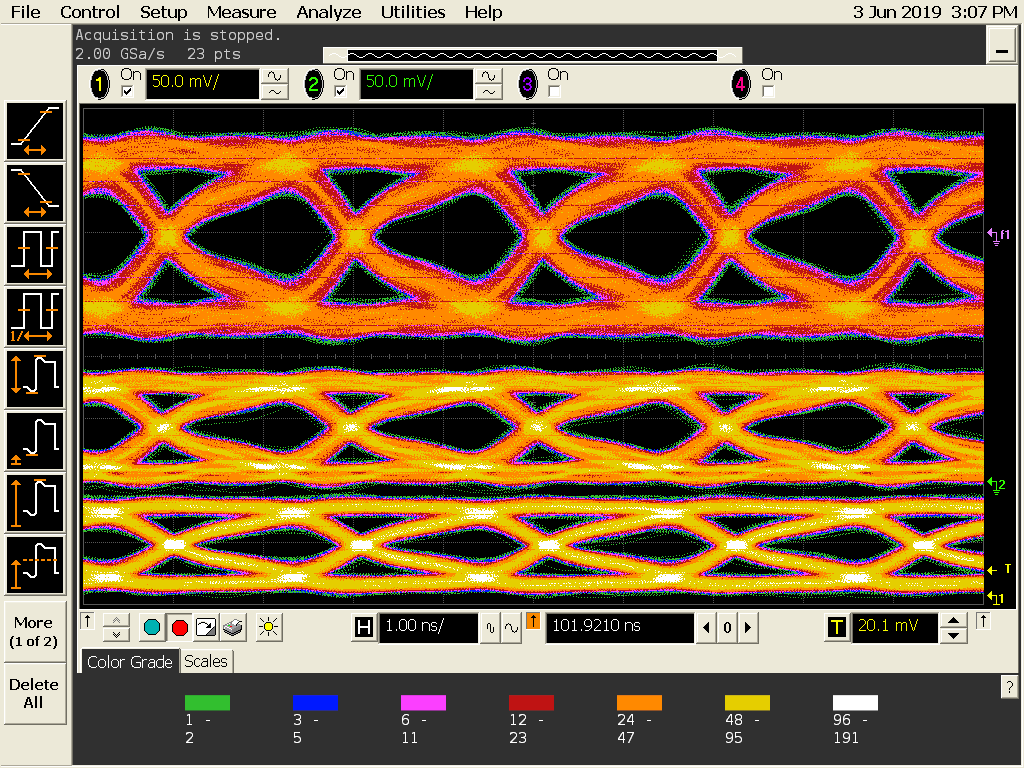The image size is (1024, 768).
Task: Click the right upward arrow by trigger
Action: pyautogui.click(x=983, y=620)
